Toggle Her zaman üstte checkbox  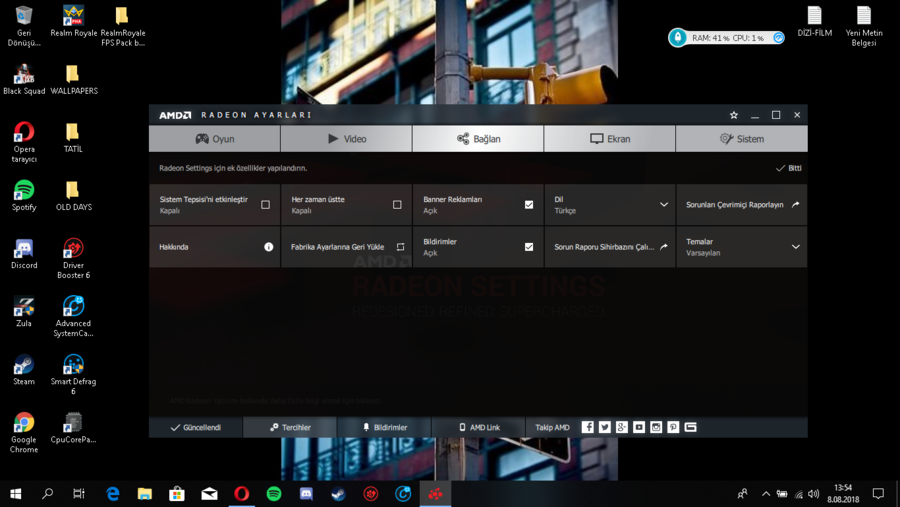397,204
